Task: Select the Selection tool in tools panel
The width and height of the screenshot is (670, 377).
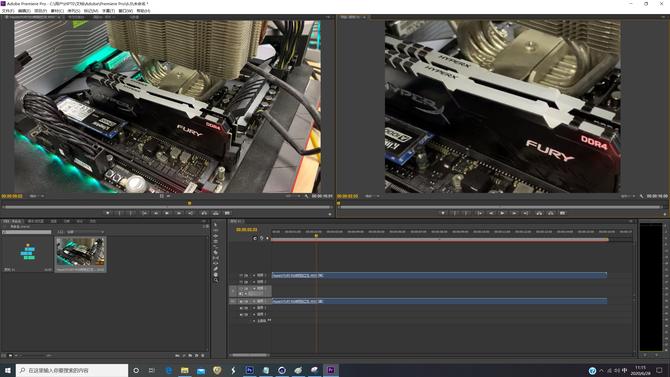Action: pyautogui.click(x=216, y=224)
